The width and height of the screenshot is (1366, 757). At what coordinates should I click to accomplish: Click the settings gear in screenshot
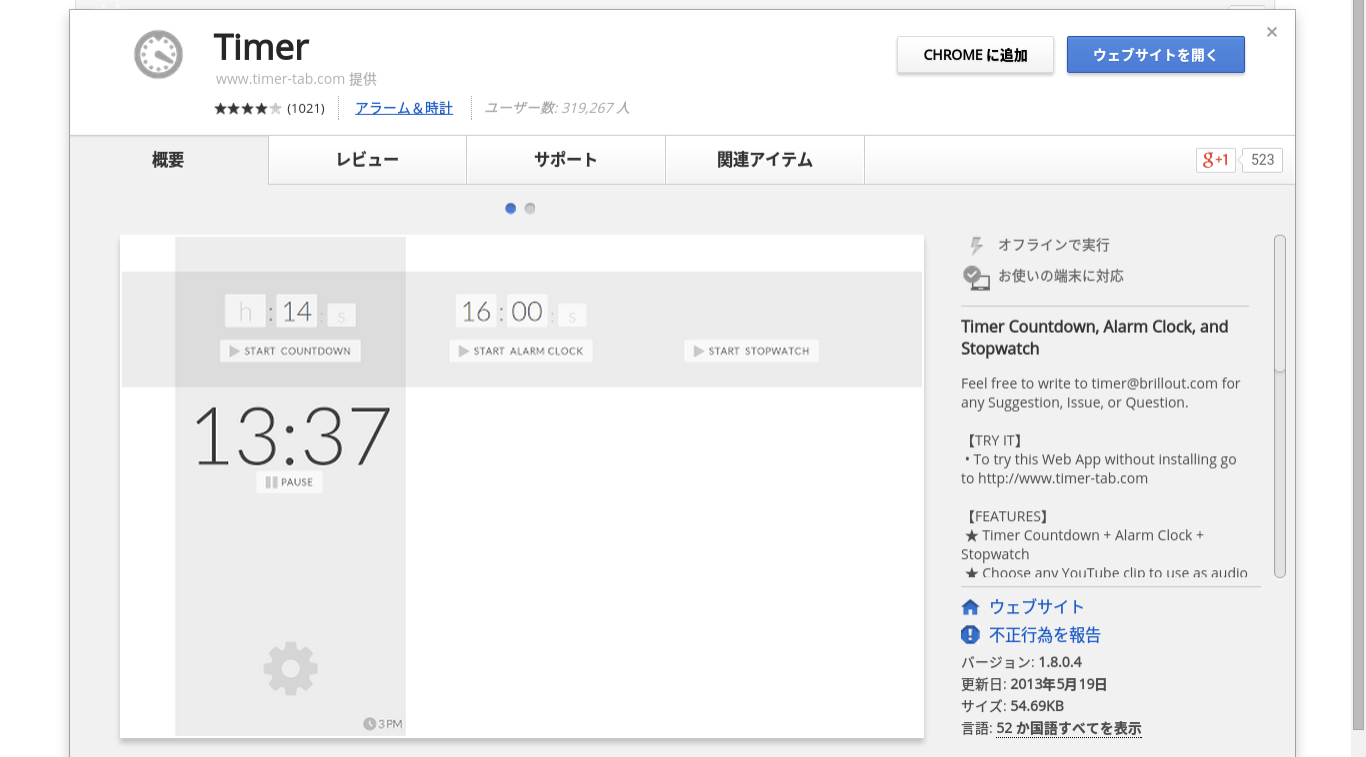(291, 669)
